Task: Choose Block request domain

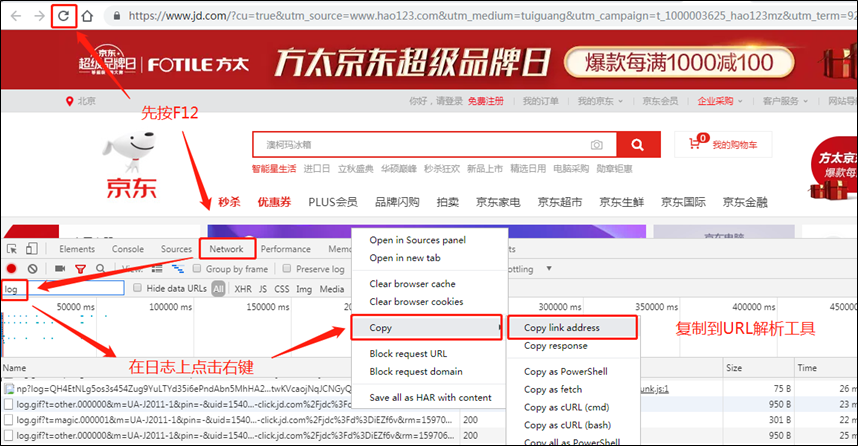Action: (416, 372)
